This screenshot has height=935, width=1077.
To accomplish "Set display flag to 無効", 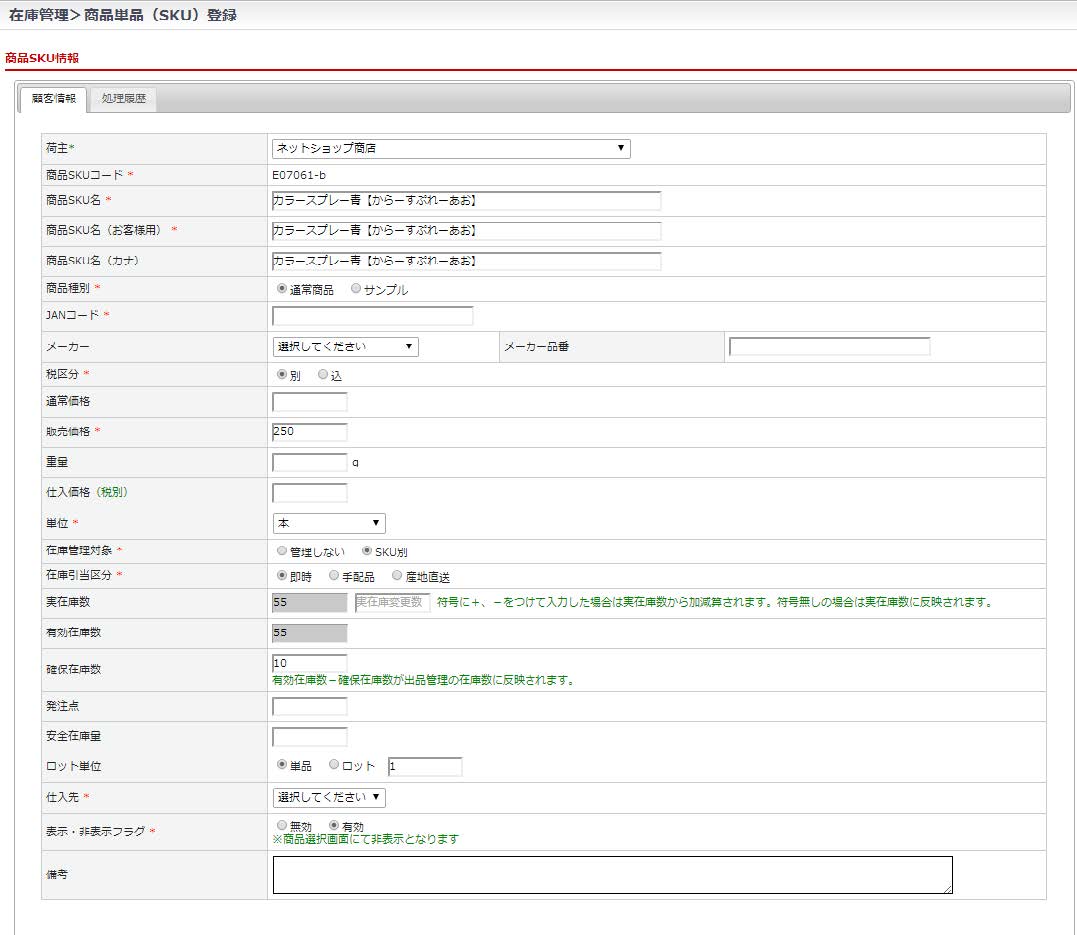I will [x=281, y=826].
